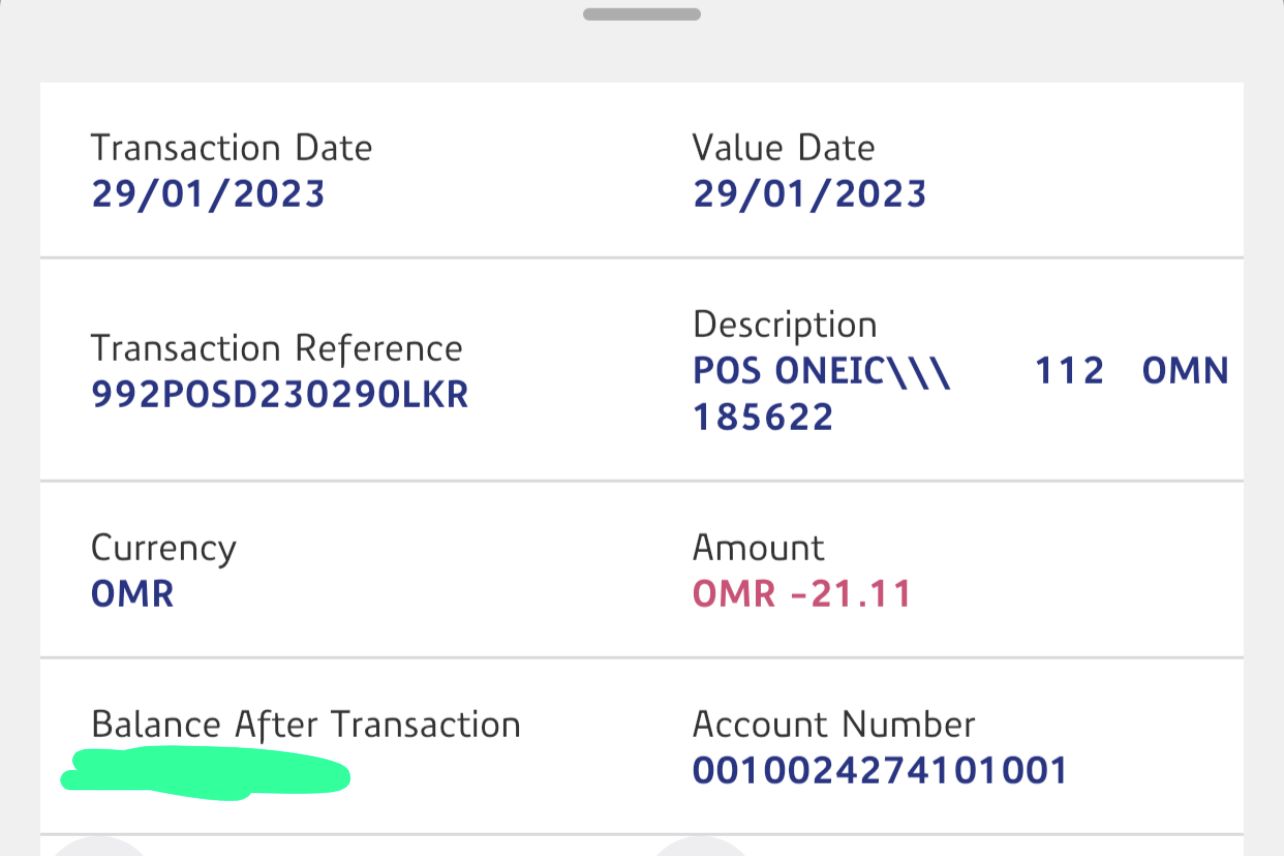1284x856 pixels.
Task: Click the Amount label
Action: [x=758, y=548]
